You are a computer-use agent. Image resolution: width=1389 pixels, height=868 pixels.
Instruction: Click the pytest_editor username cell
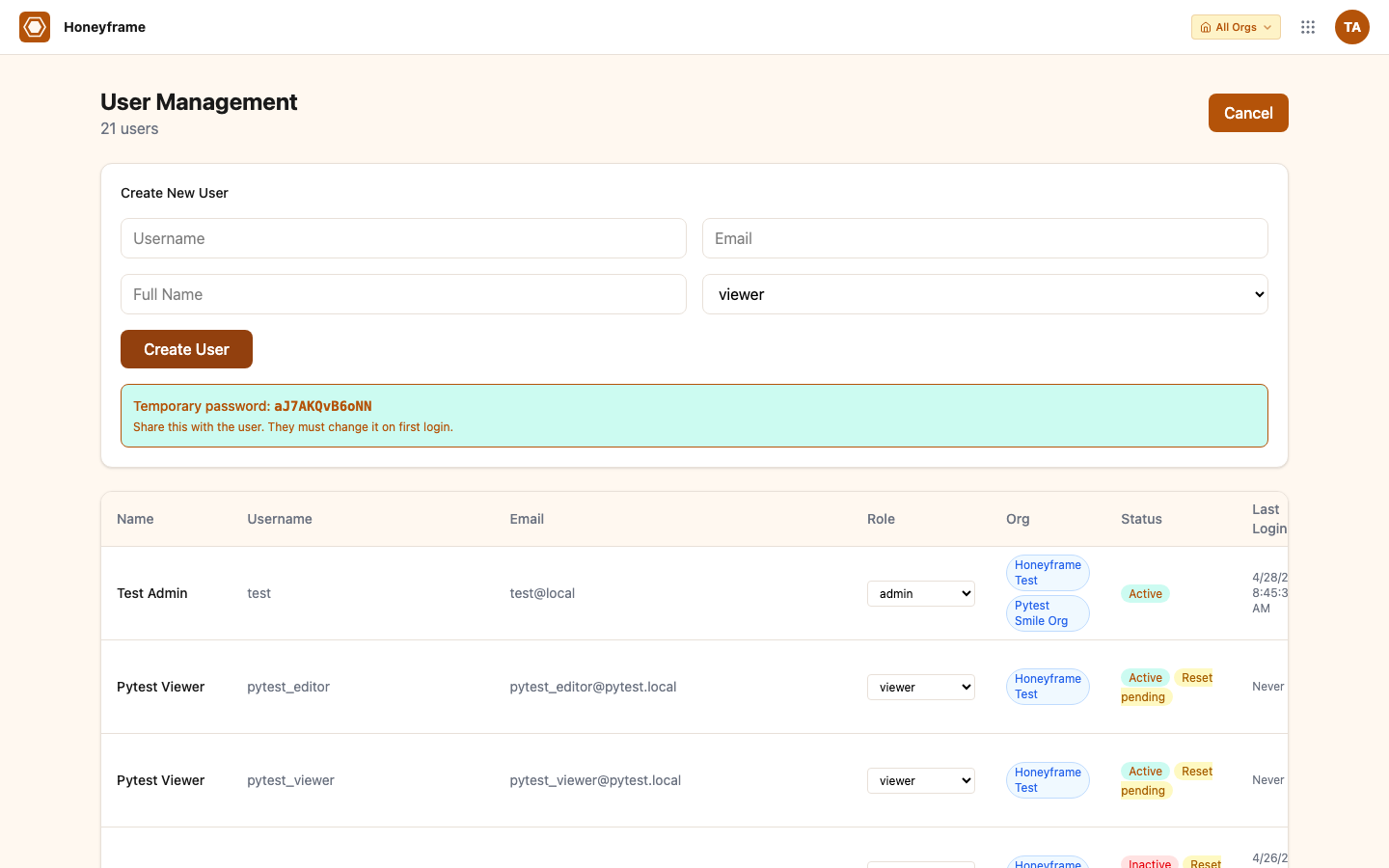pos(288,687)
